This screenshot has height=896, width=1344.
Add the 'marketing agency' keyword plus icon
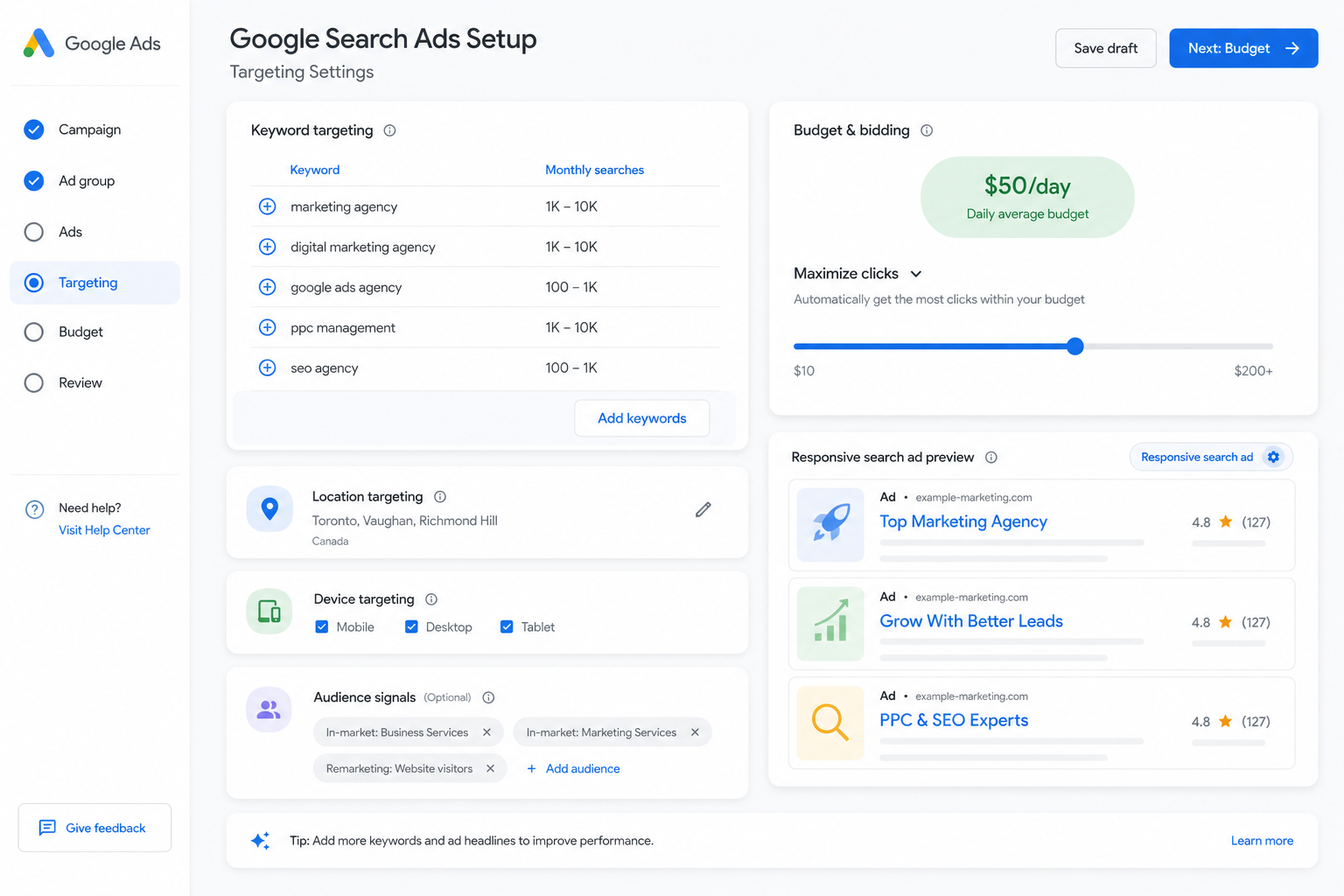pyautogui.click(x=268, y=206)
